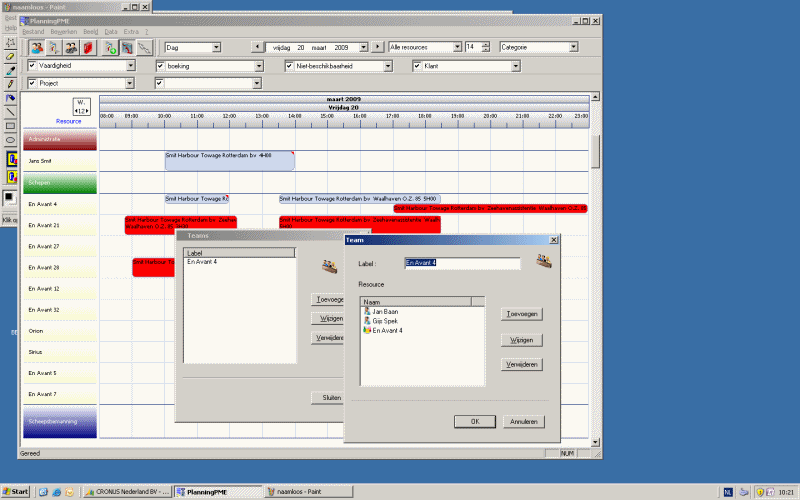Select the Gijs Spek person icon
Image resolution: width=800 pixels, height=500 pixels.
(367, 321)
